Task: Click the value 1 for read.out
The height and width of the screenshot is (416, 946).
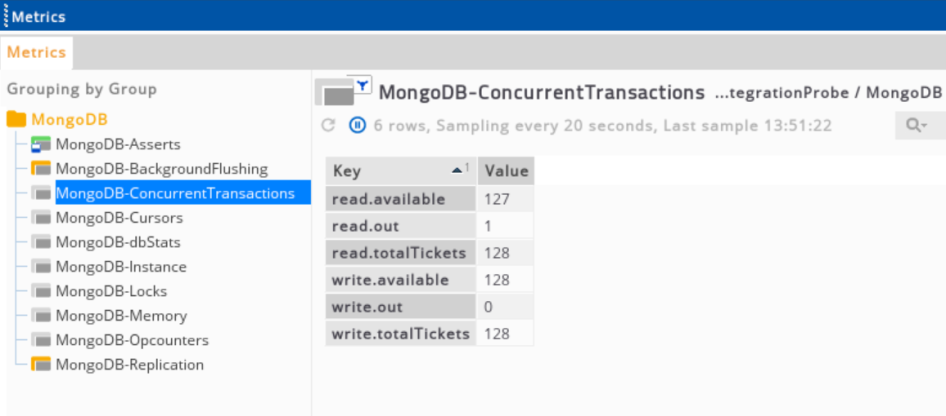Action: tap(506, 226)
